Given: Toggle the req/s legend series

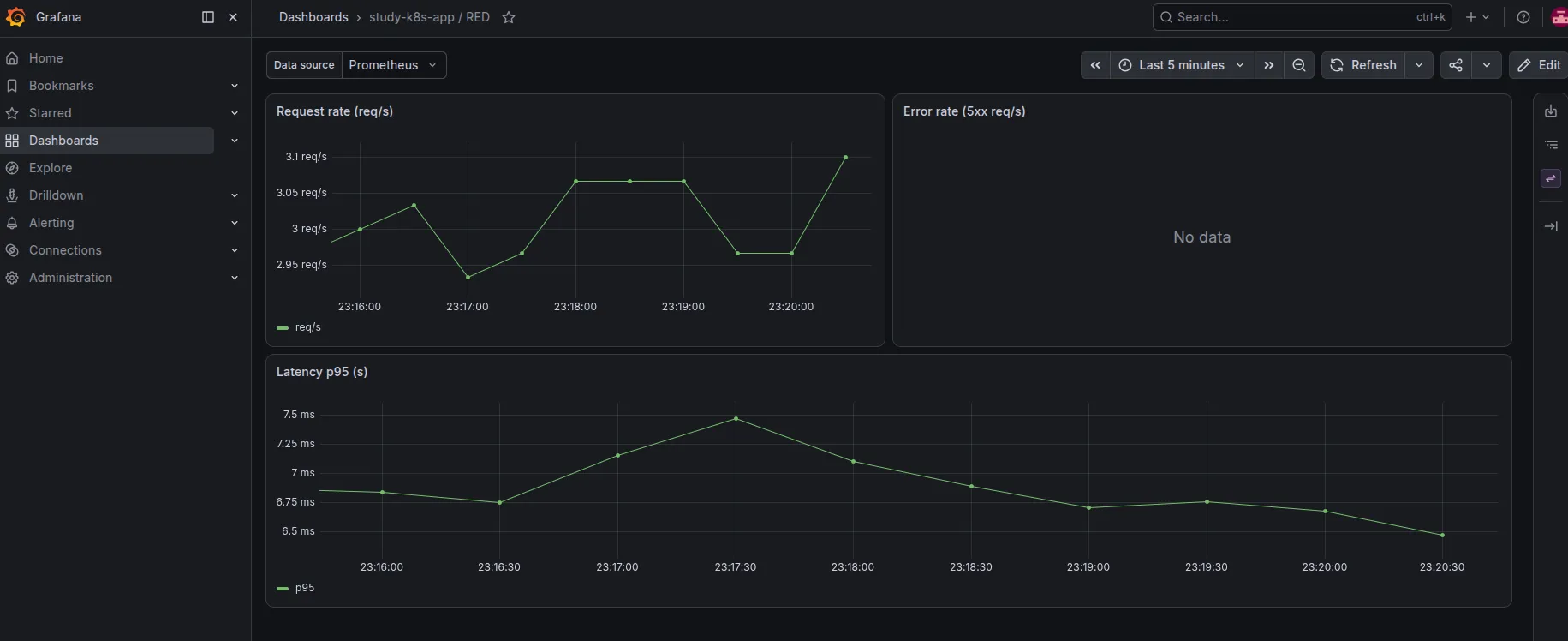Looking at the screenshot, I should coord(308,327).
